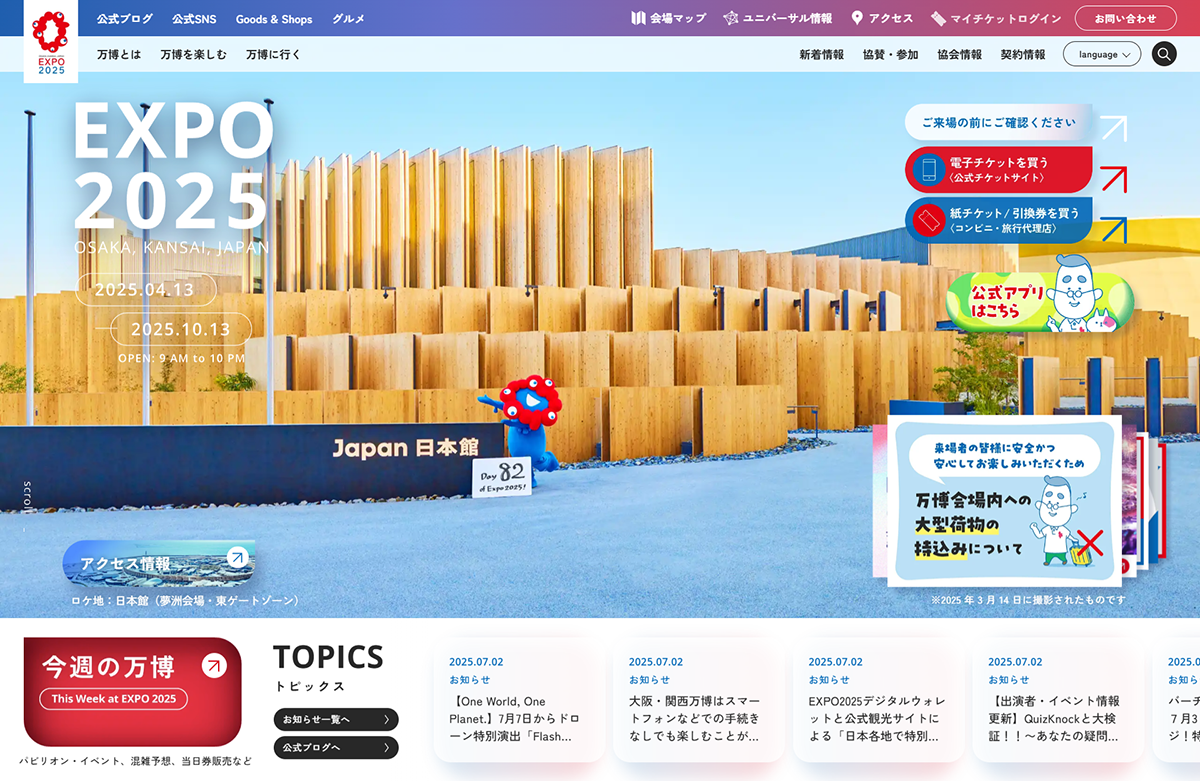The width and height of the screenshot is (1200, 781).
Task: Expand the お知らせ一覧へ chevron button
Action: [x=336, y=719]
